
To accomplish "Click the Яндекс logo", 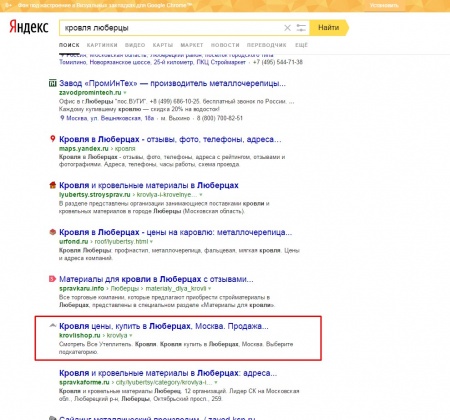I will [x=29, y=27].
